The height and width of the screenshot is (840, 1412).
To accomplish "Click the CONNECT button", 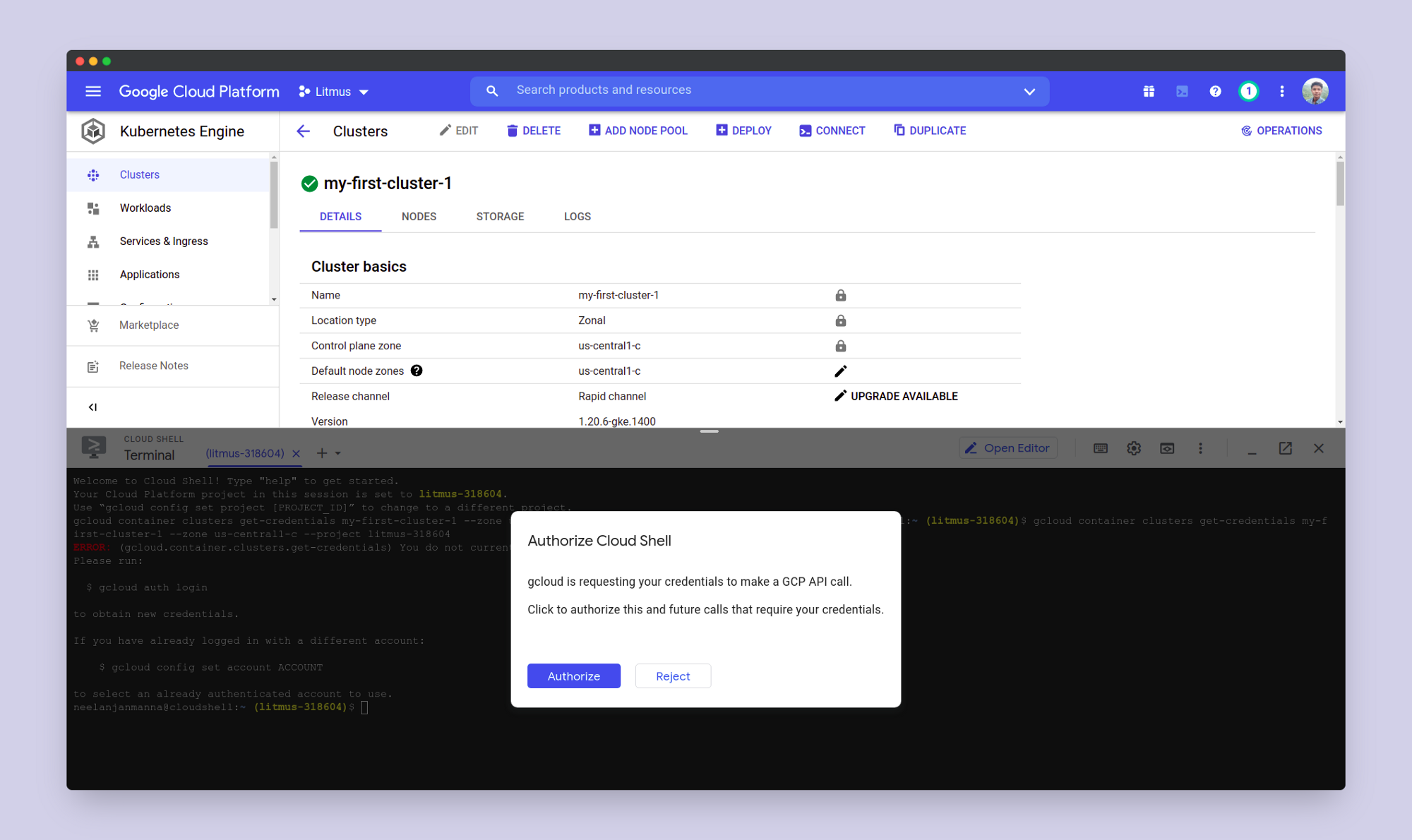I will click(x=832, y=131).
